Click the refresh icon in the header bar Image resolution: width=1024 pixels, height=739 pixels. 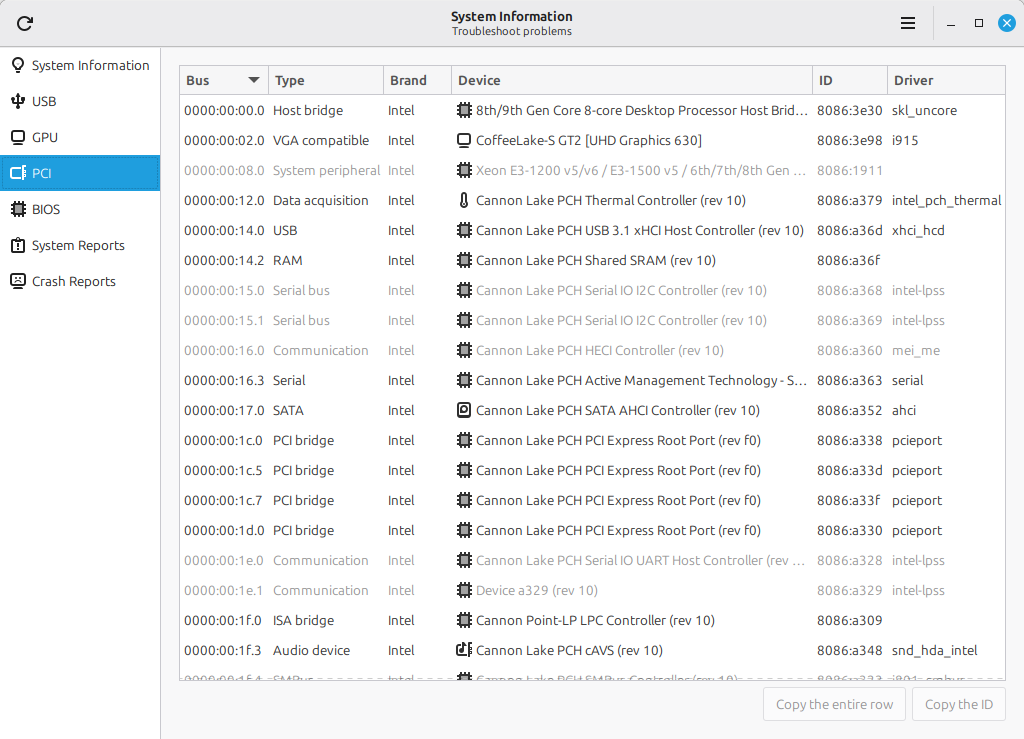(26, 23)
